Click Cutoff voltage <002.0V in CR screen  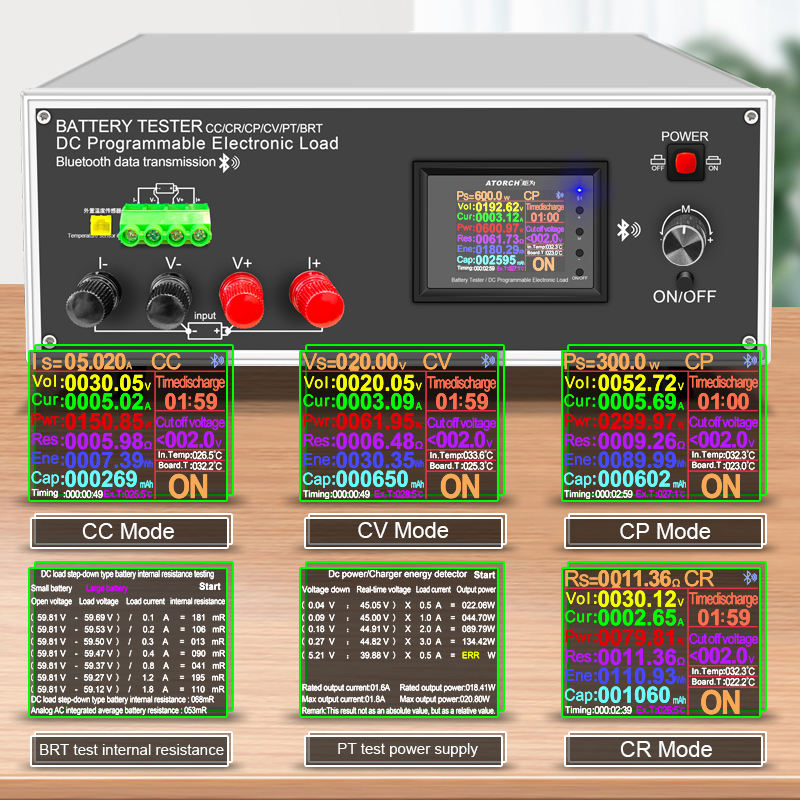(x=723, y=648)
